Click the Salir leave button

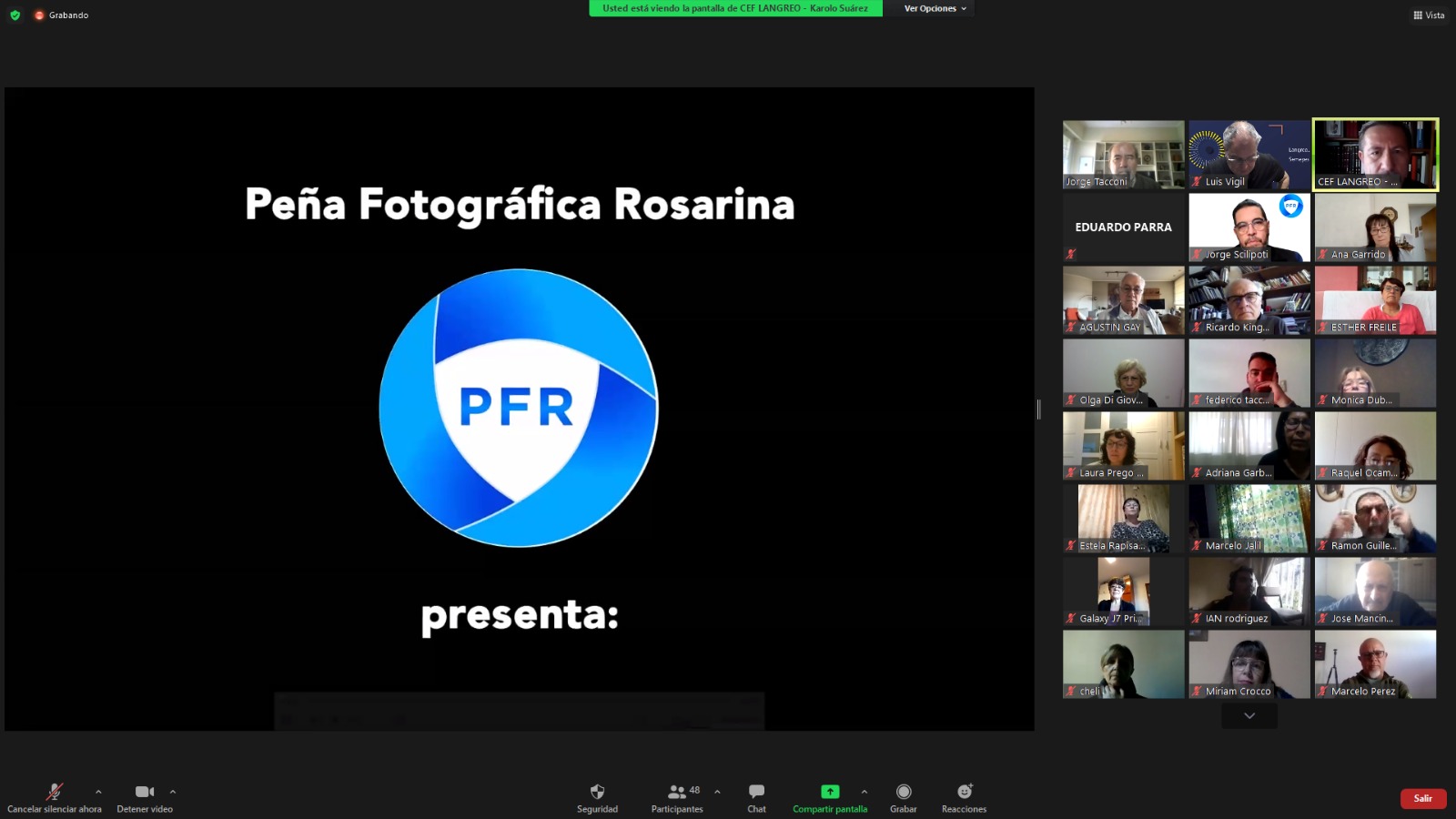point(1423,798)
